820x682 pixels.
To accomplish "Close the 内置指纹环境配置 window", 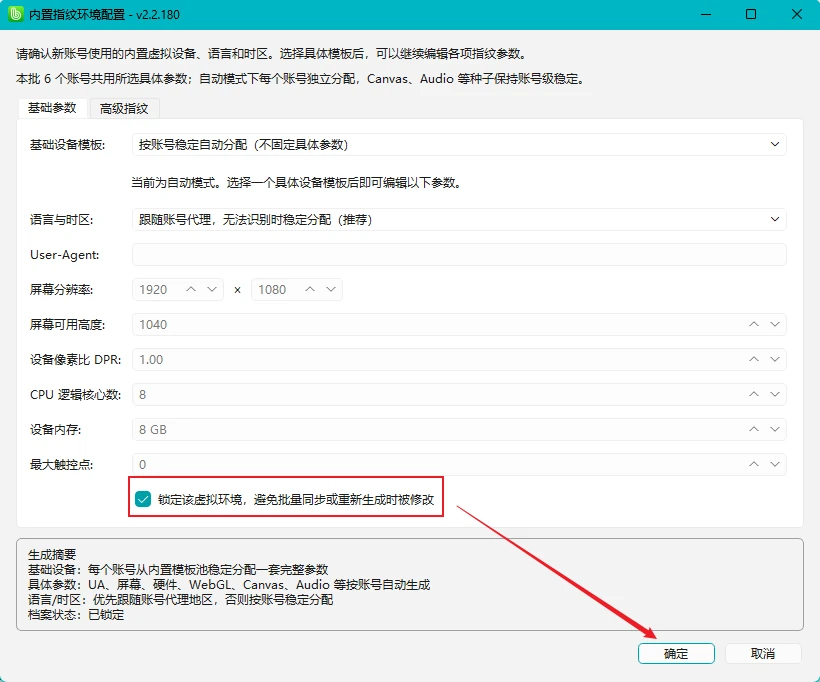I will pos(796,14).
